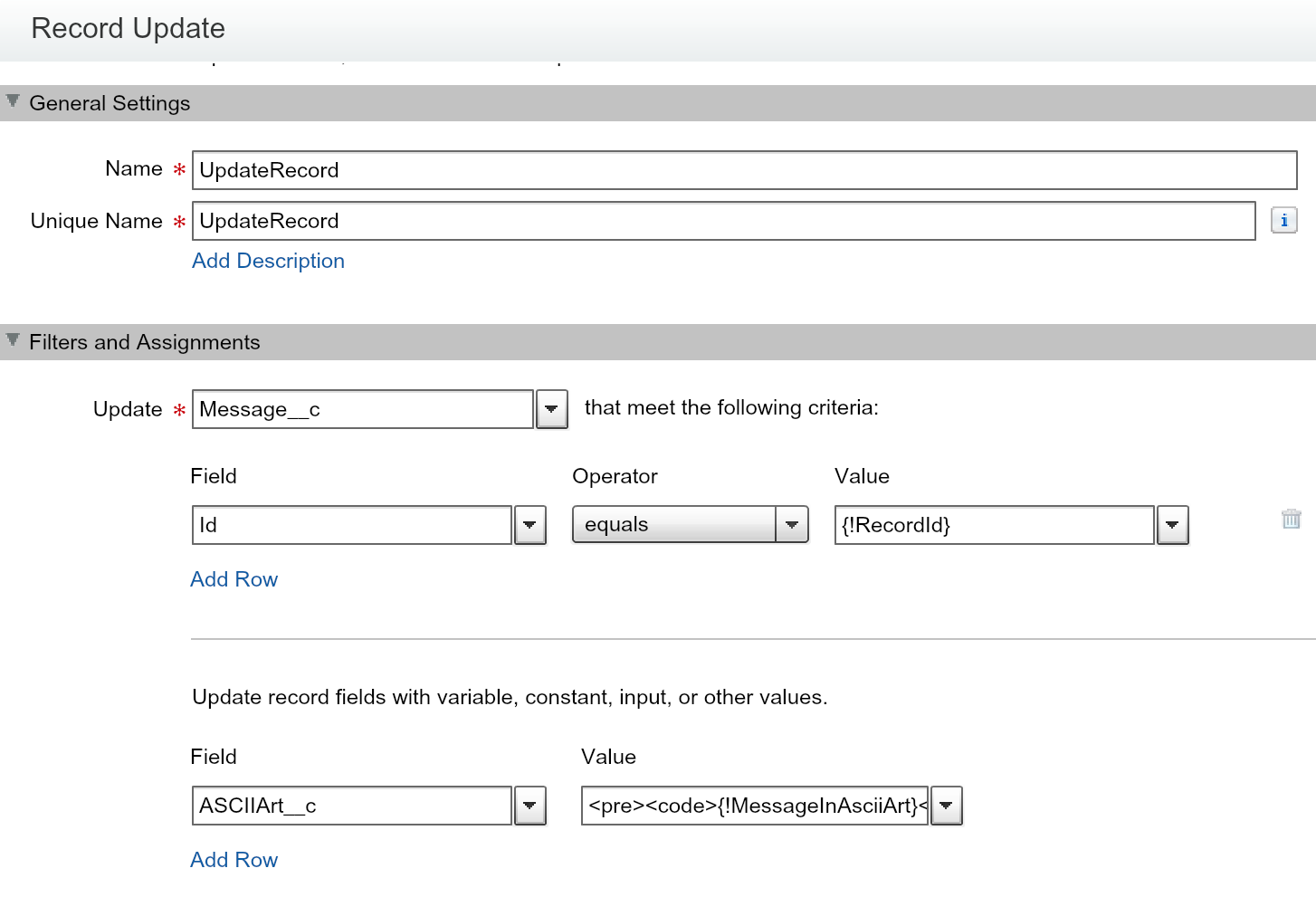Click Add Row under the filter criteria
This screenshot has width=1316, height=916.
tap(234, 579)
